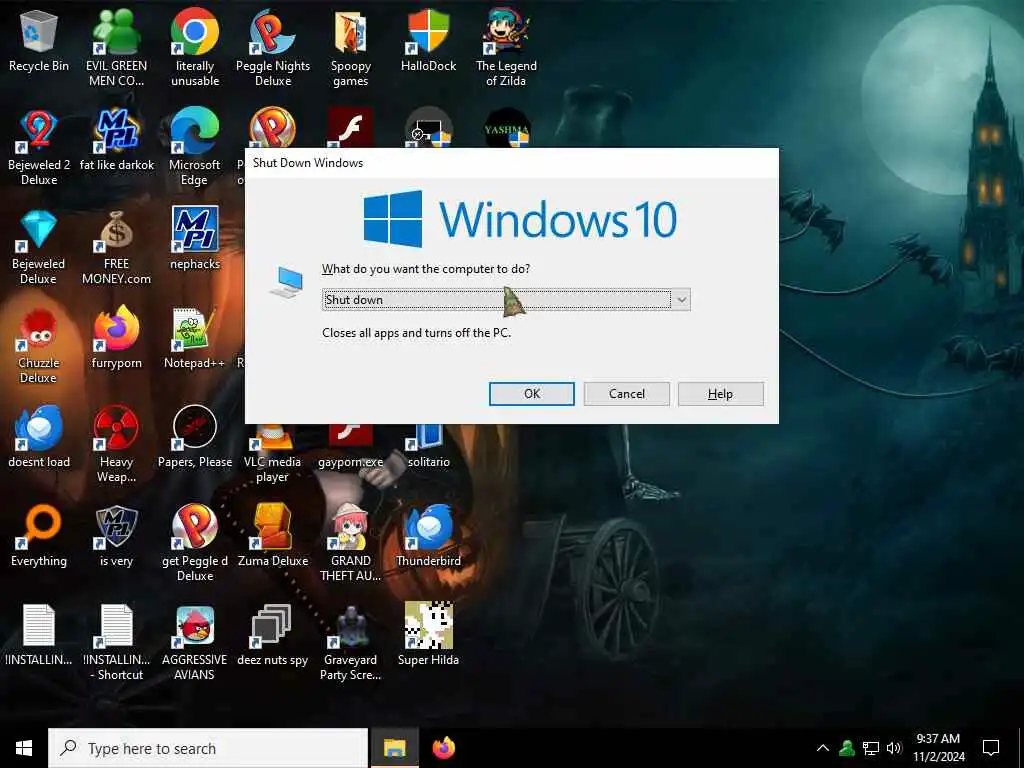Confirm shutdown with the OK button

(x=532, y=394)
